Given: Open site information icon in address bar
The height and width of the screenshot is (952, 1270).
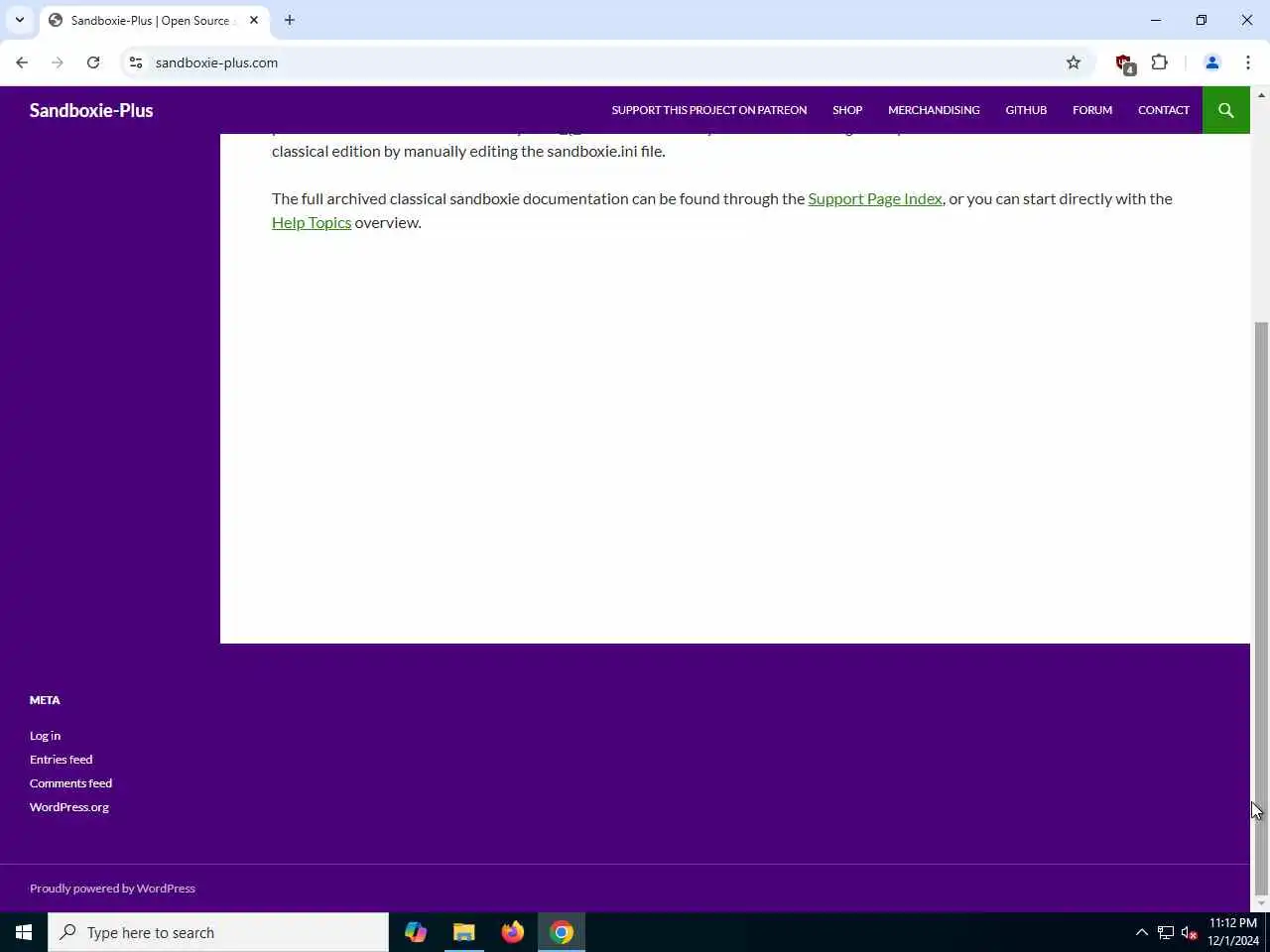Looking at the screenshot, I should tap(136, 62).
